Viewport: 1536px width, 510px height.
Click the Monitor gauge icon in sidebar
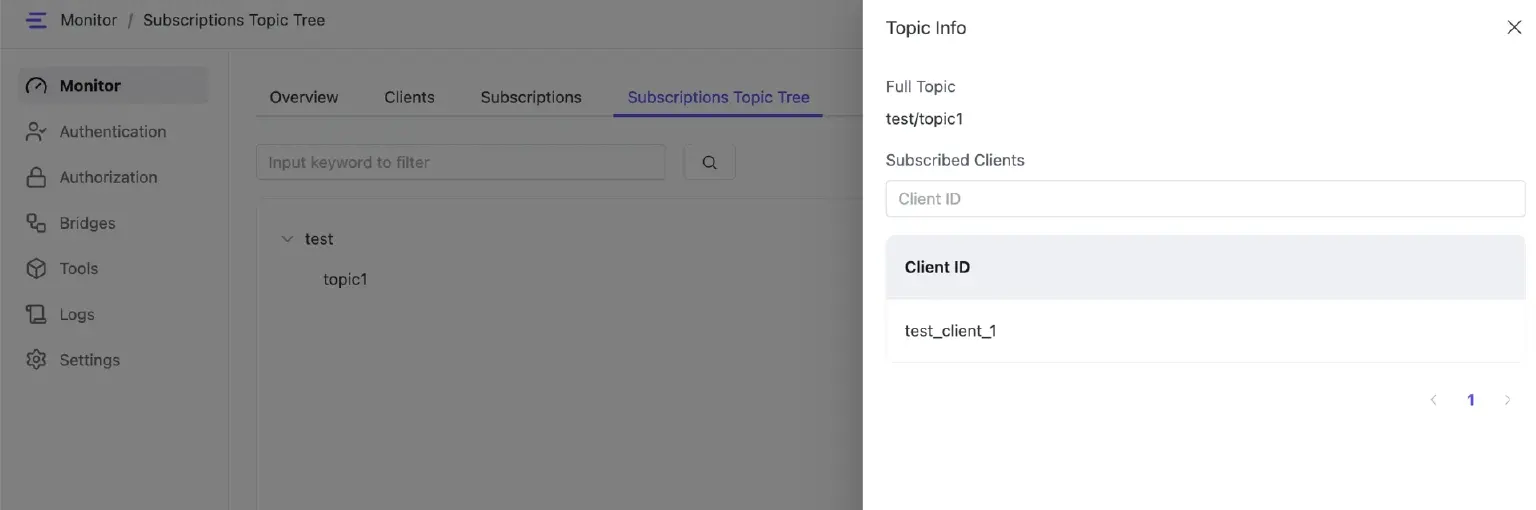36,86
